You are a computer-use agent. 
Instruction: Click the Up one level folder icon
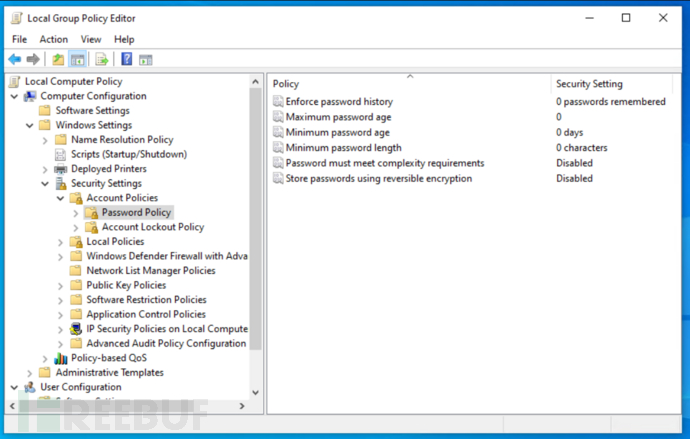point(58,59)
